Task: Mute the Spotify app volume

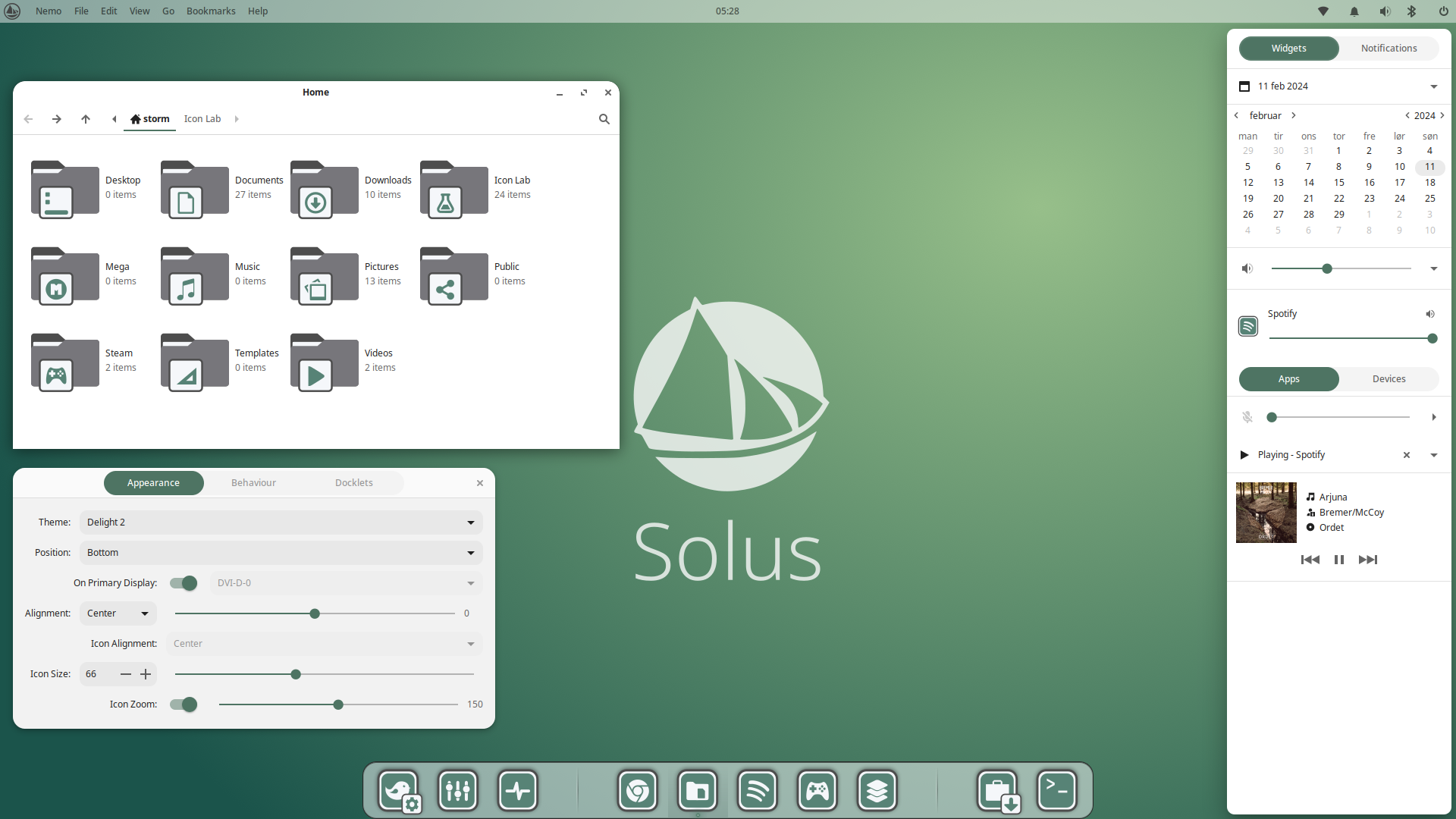Action: [x=1430, y=314]
